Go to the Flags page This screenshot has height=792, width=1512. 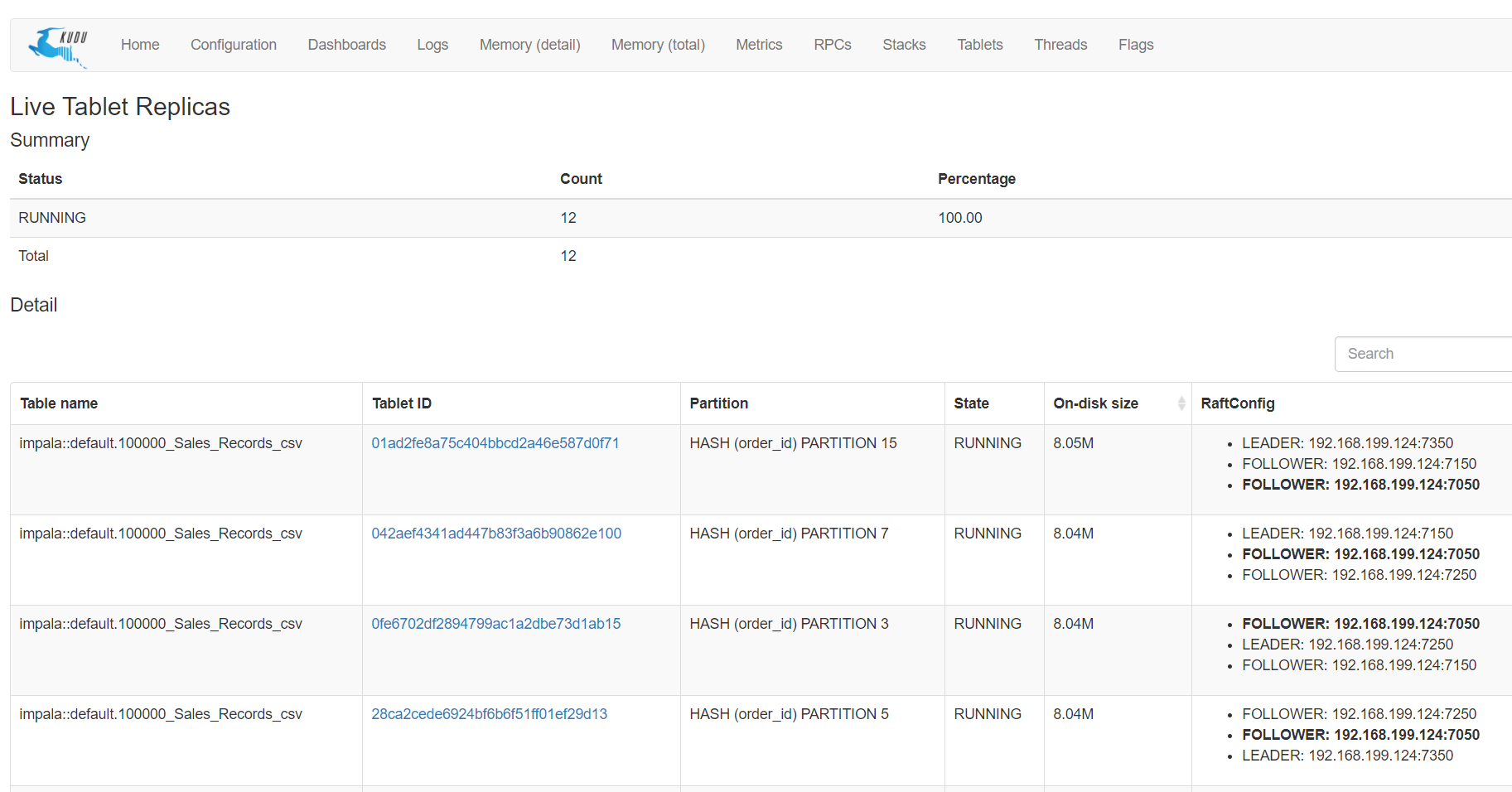tap(1135, 45)
